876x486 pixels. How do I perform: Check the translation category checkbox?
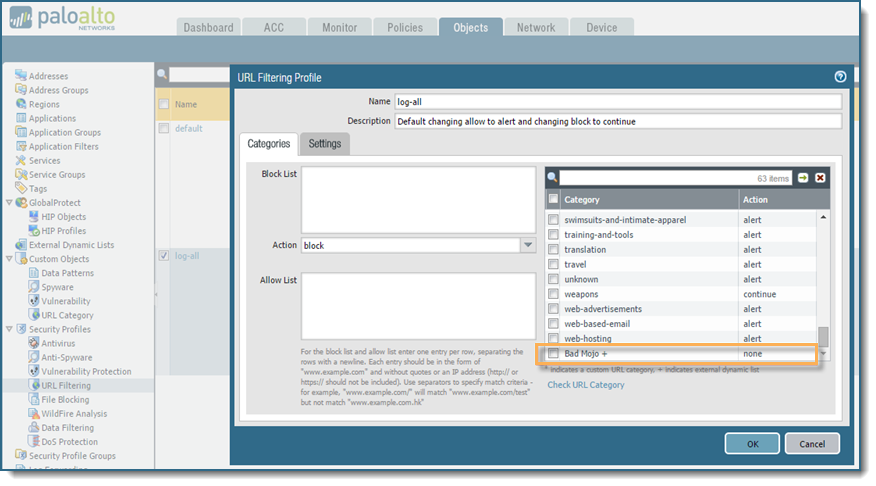pos(553,249)
